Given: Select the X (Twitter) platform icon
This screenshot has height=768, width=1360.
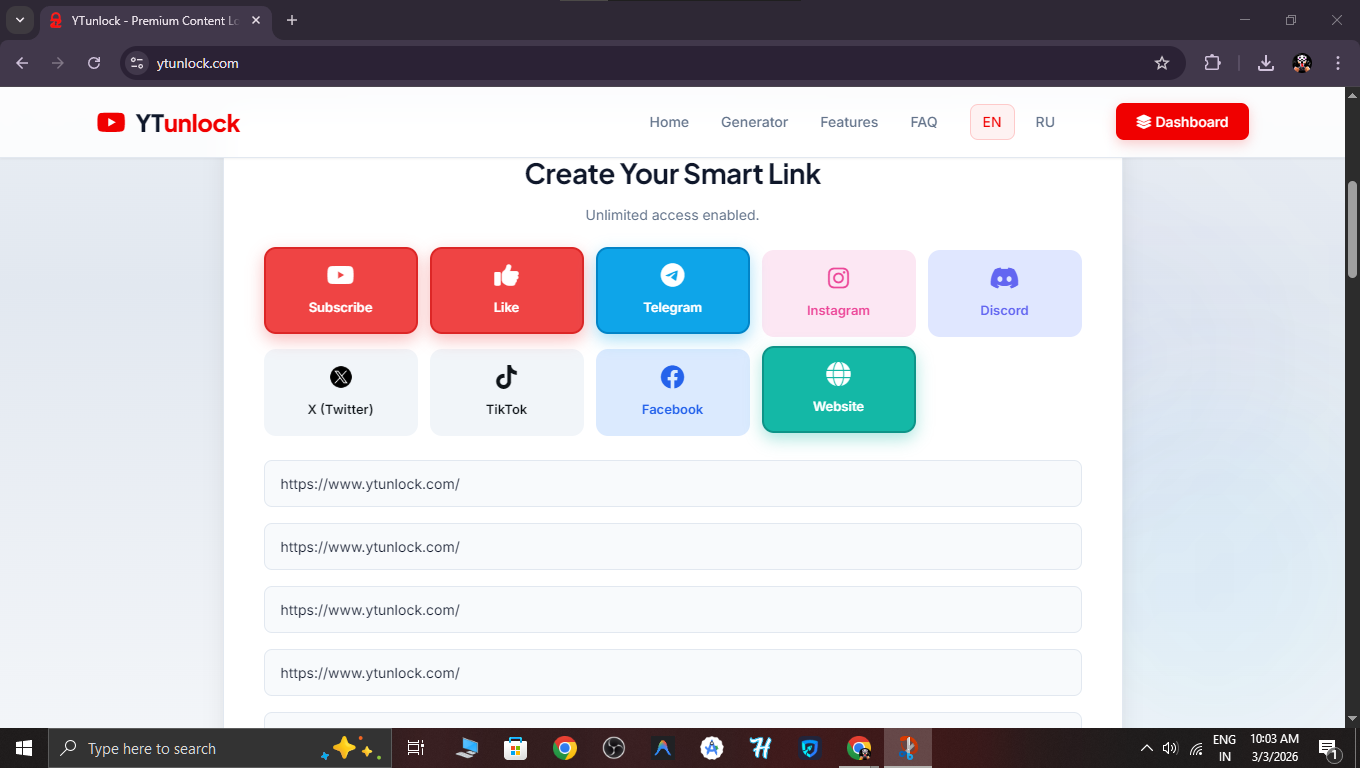Looking at the screenshot, I should [x=340, y=392].
